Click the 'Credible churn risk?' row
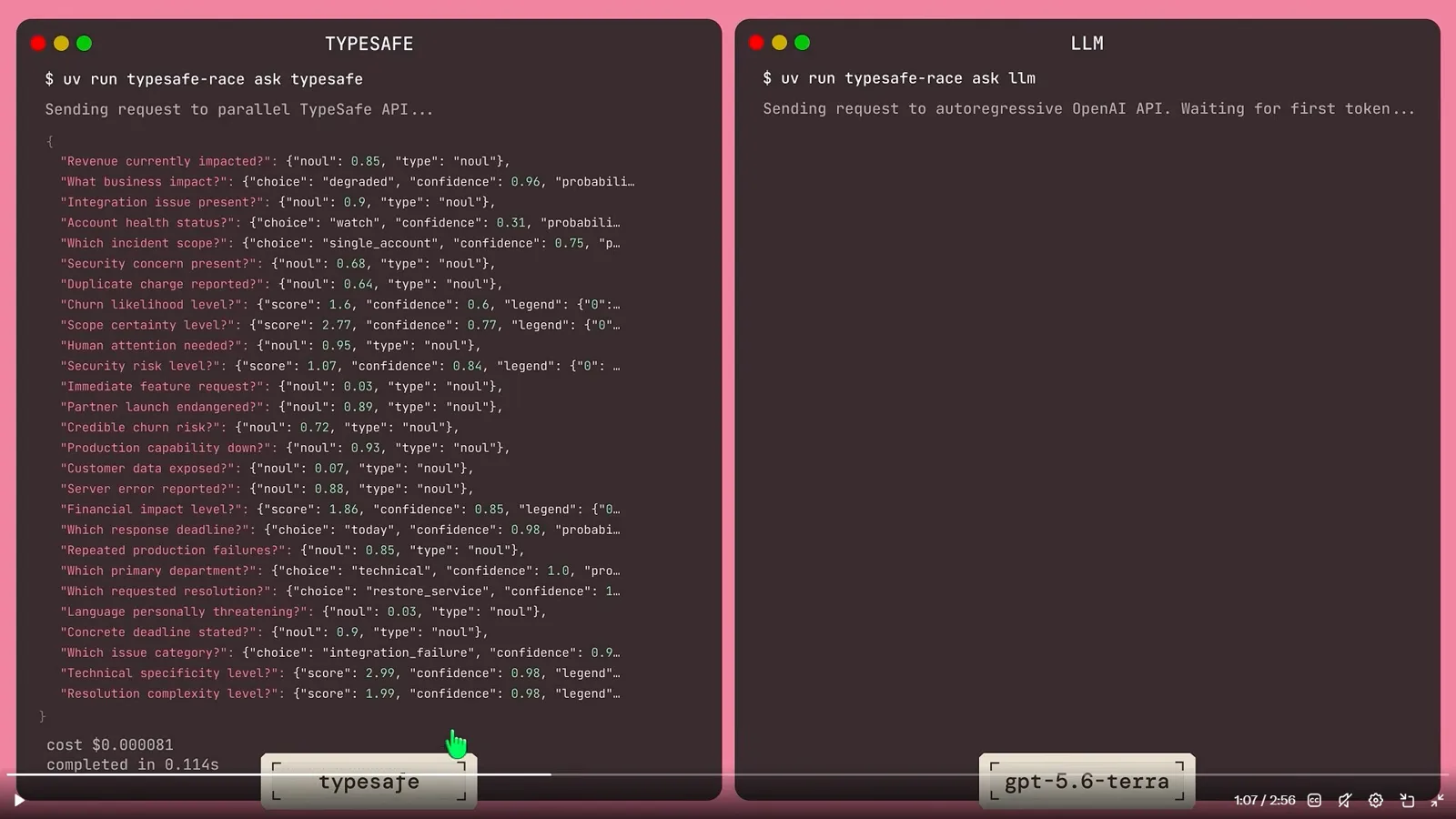1456x819 pixels. (x=259, y=428)
